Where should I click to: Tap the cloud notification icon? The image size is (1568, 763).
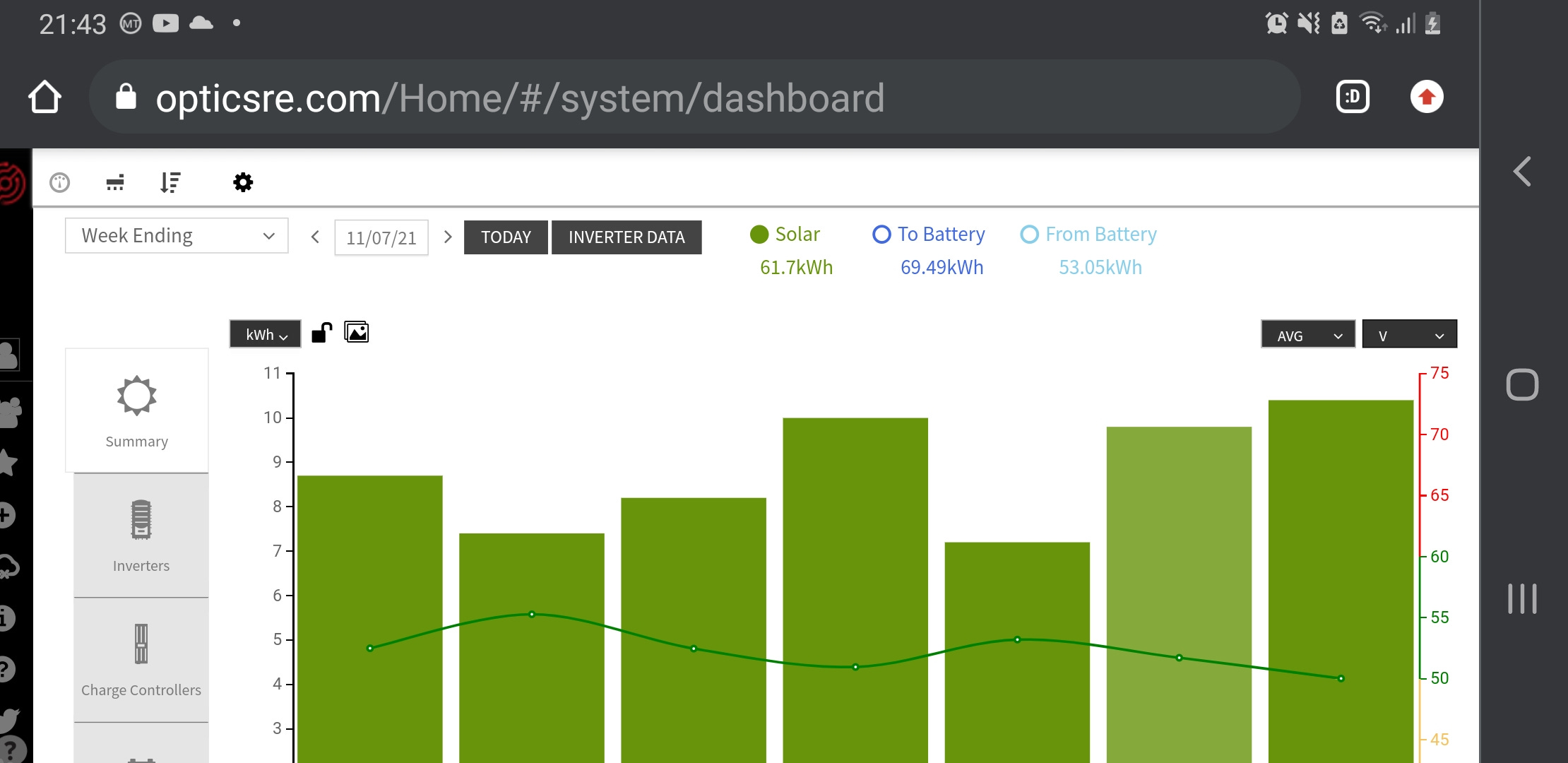coord(201,23)
